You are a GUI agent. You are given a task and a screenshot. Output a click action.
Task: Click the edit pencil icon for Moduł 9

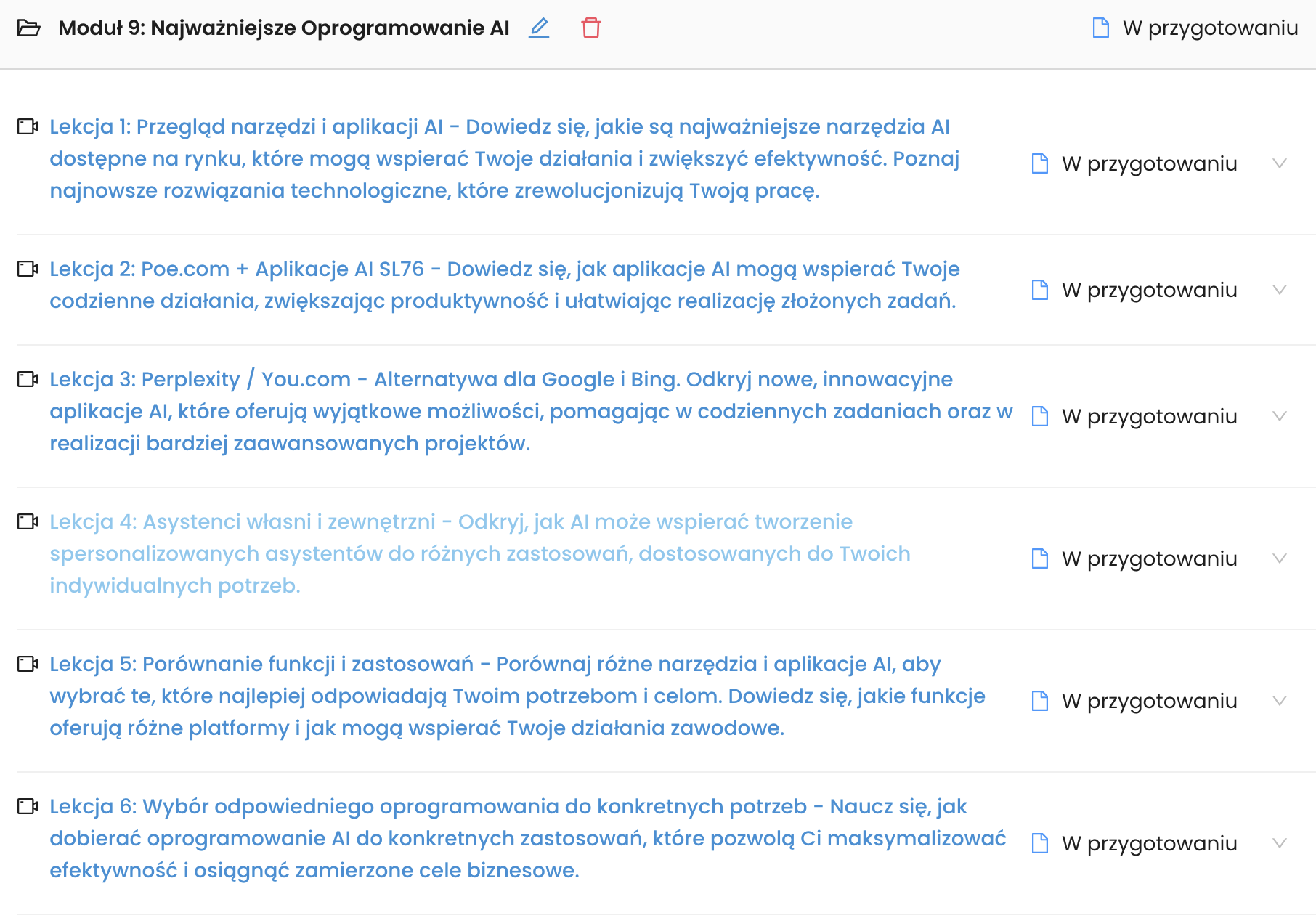[x=539, y=28]
